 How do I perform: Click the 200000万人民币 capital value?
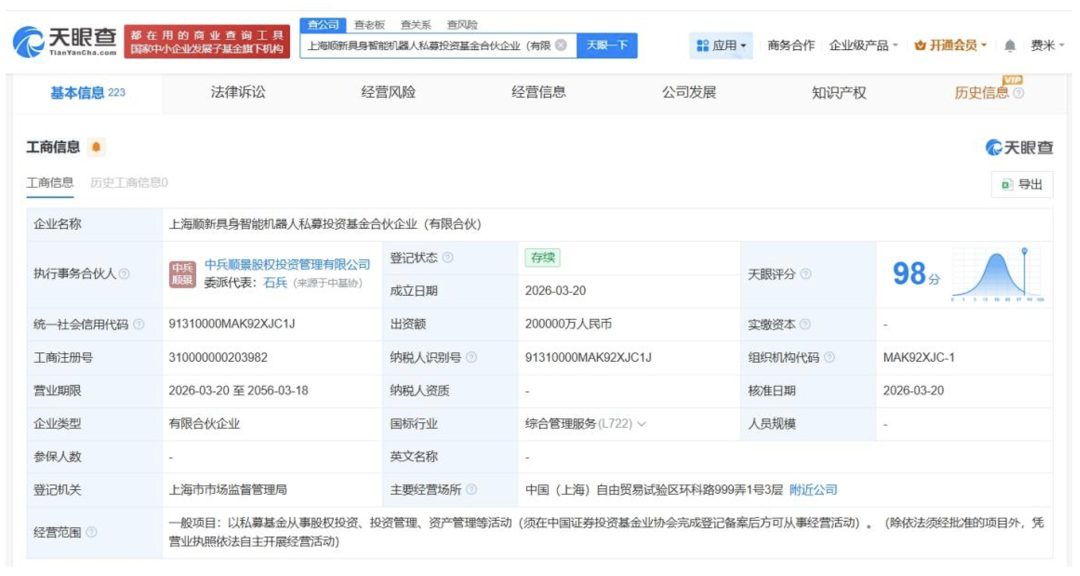coord(568,324)
